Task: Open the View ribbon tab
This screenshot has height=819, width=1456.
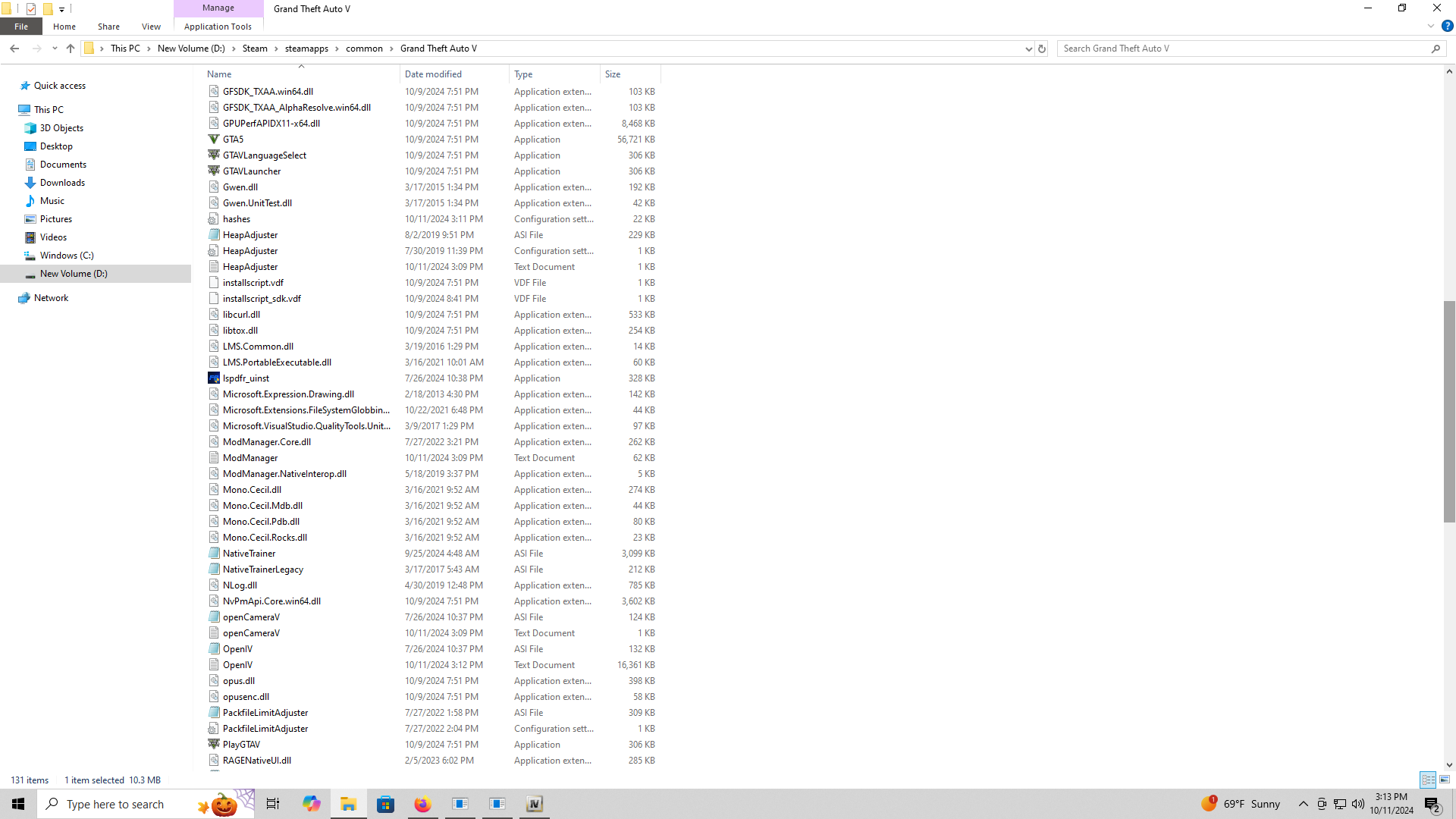Action: point(151,27)
